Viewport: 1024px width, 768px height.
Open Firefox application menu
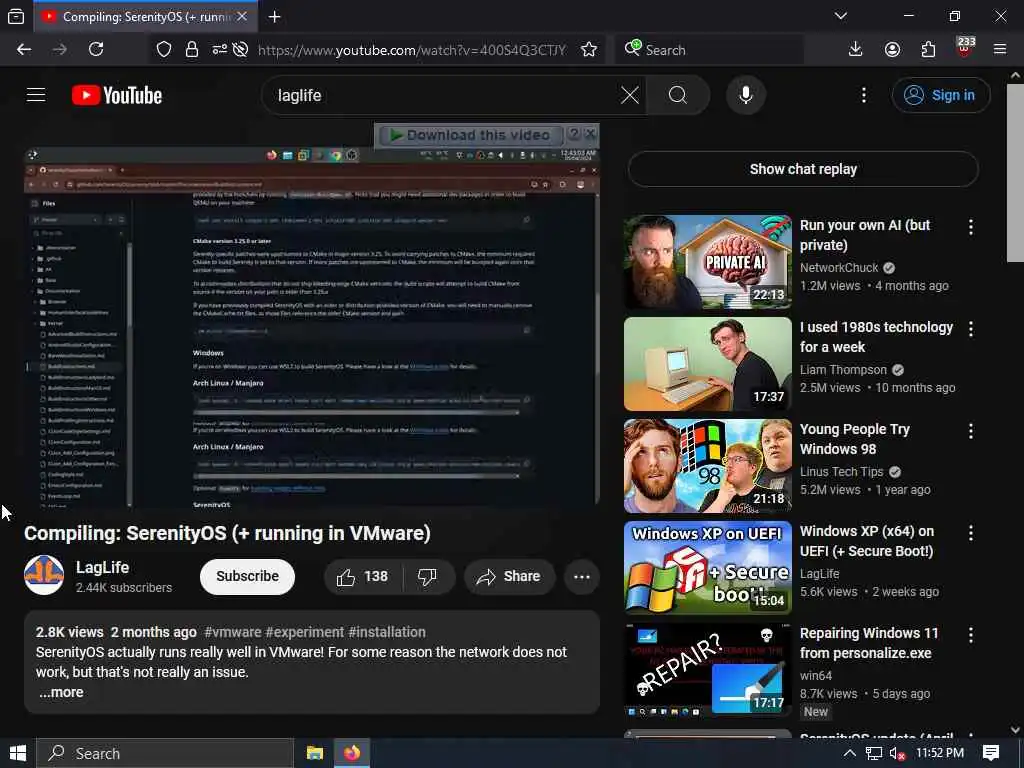tap(1000, 50)
